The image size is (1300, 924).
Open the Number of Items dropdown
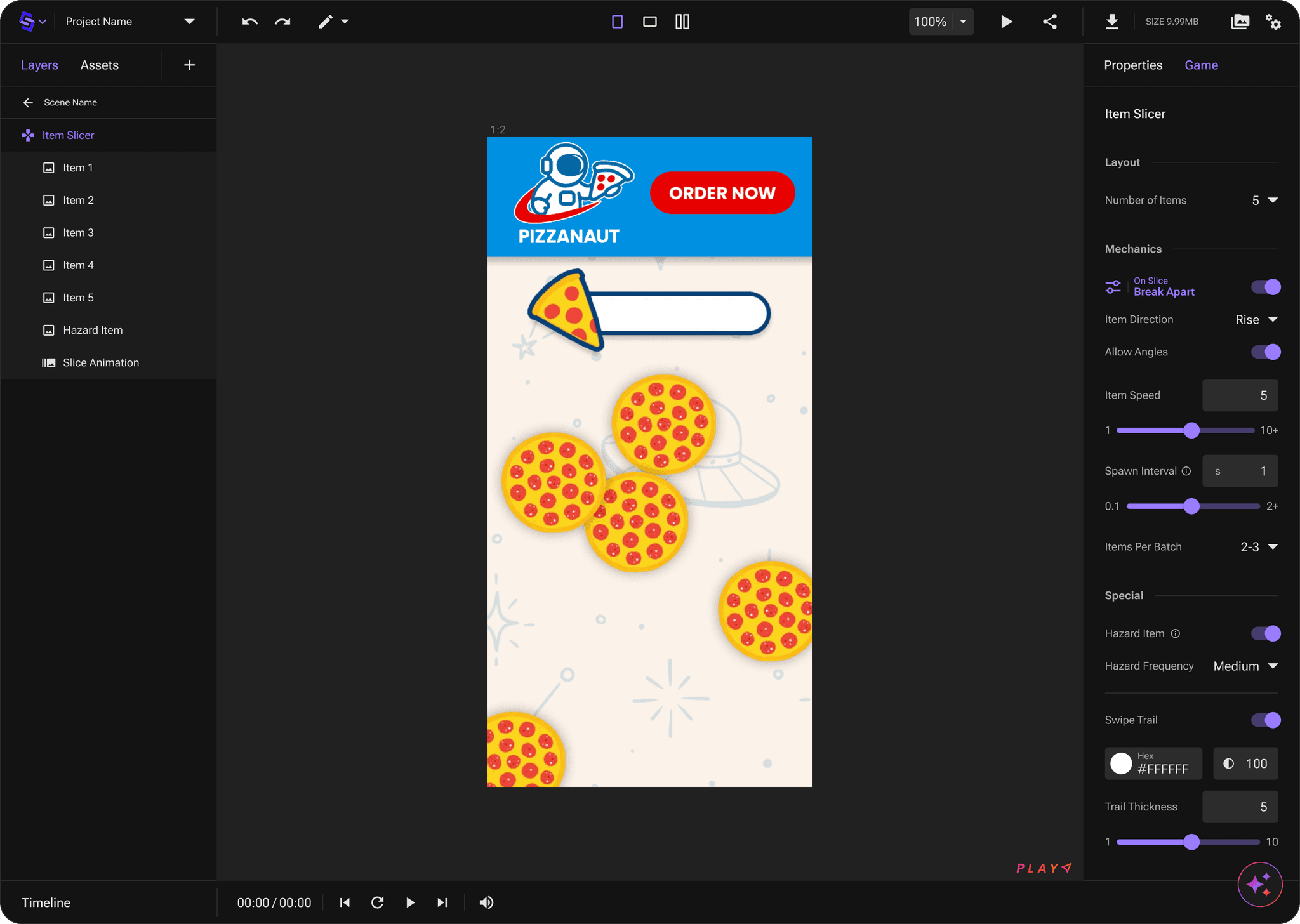point(1264,200)
